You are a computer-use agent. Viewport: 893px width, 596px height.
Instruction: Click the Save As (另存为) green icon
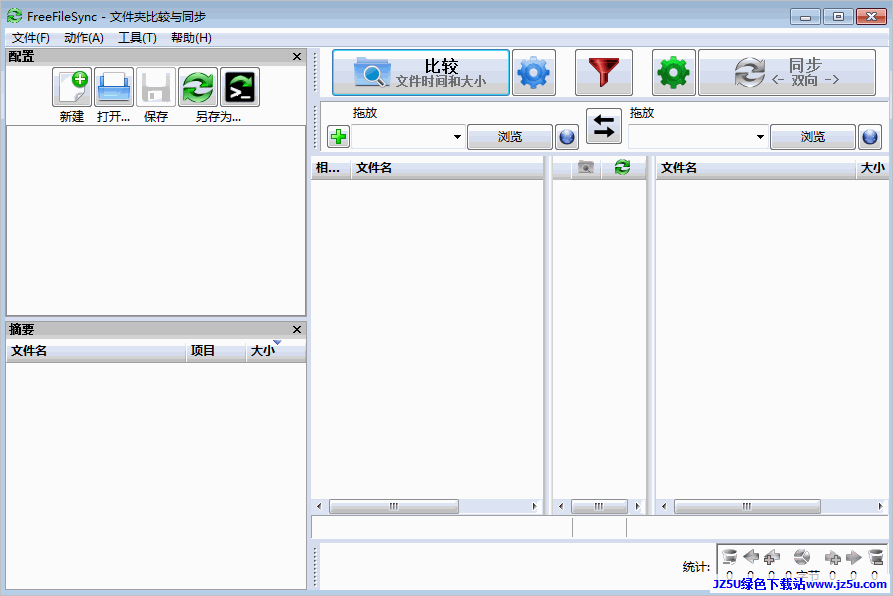[x=198, y=88]
